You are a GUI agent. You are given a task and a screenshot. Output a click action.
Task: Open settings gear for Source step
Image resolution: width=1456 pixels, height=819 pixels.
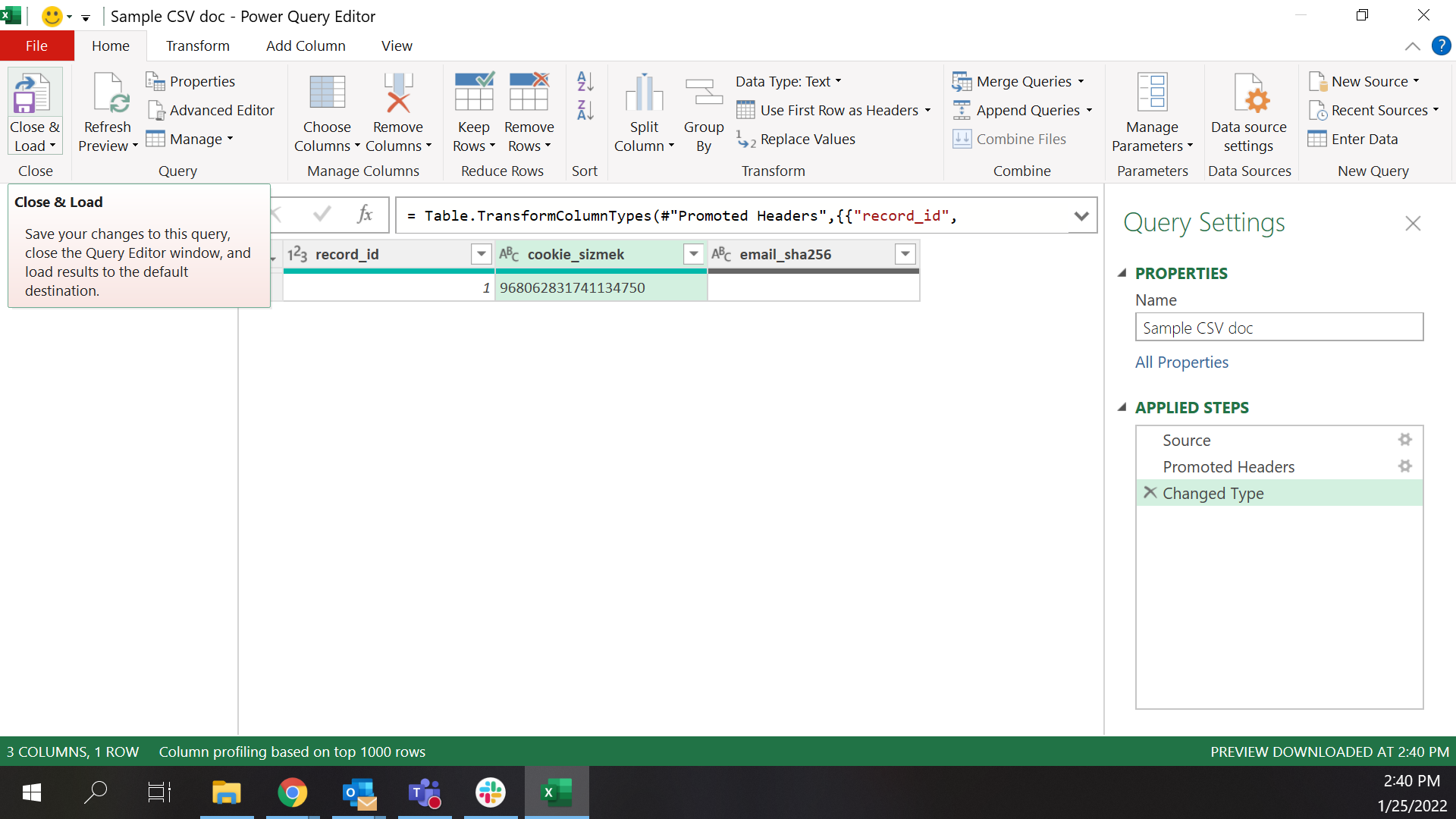pyautogui.click(x=1404, y=440)
